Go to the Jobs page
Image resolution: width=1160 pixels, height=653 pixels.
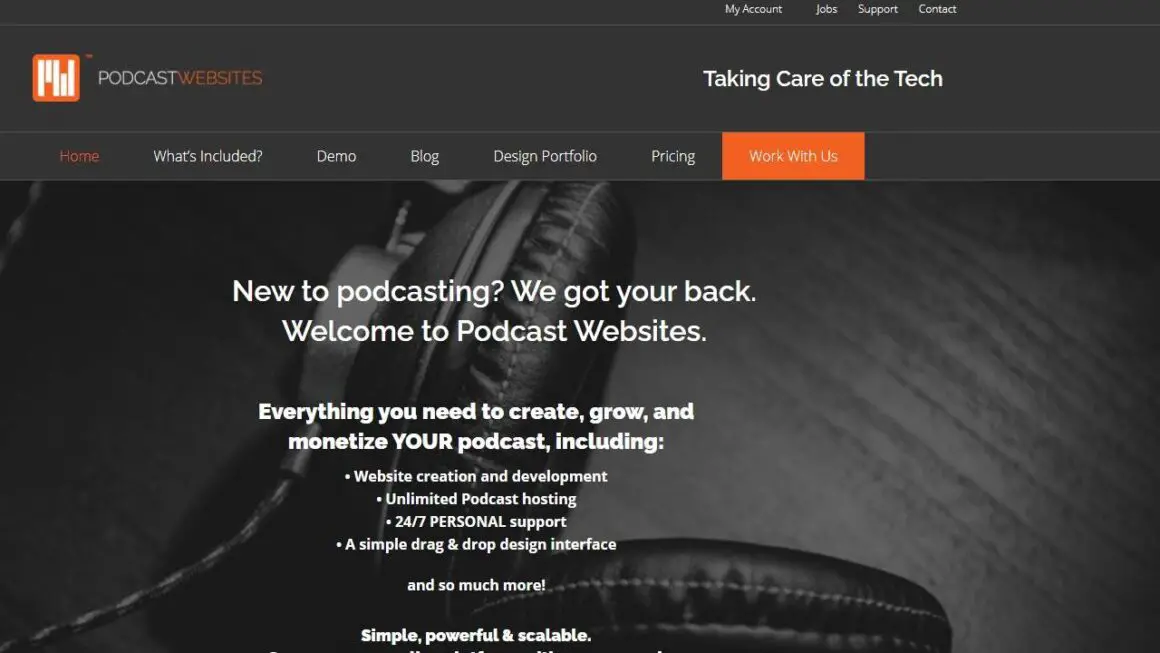[x=826, y=9]
